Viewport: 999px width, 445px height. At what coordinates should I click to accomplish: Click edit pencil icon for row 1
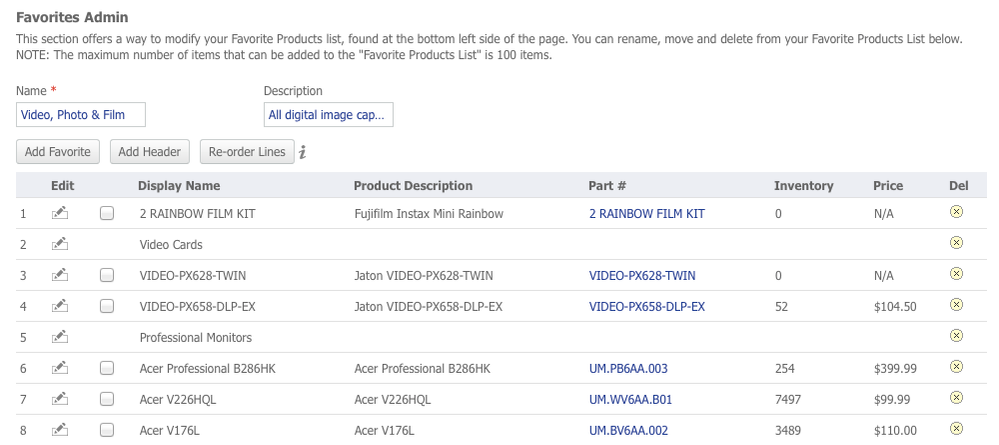coord(60,213)
